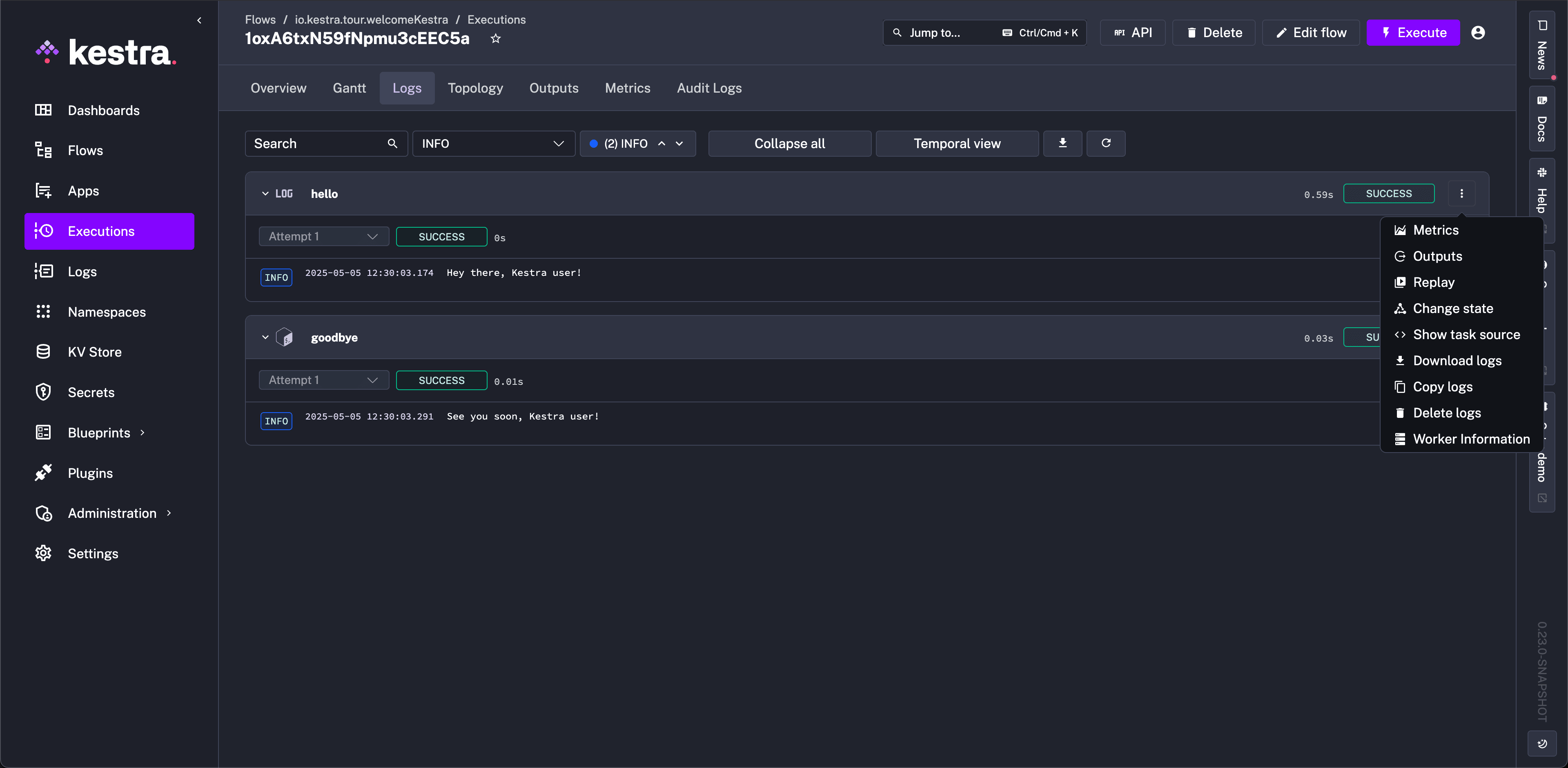Open the three-dot menu on the hello task
1568x768 pixels.
click(1462, 193)
